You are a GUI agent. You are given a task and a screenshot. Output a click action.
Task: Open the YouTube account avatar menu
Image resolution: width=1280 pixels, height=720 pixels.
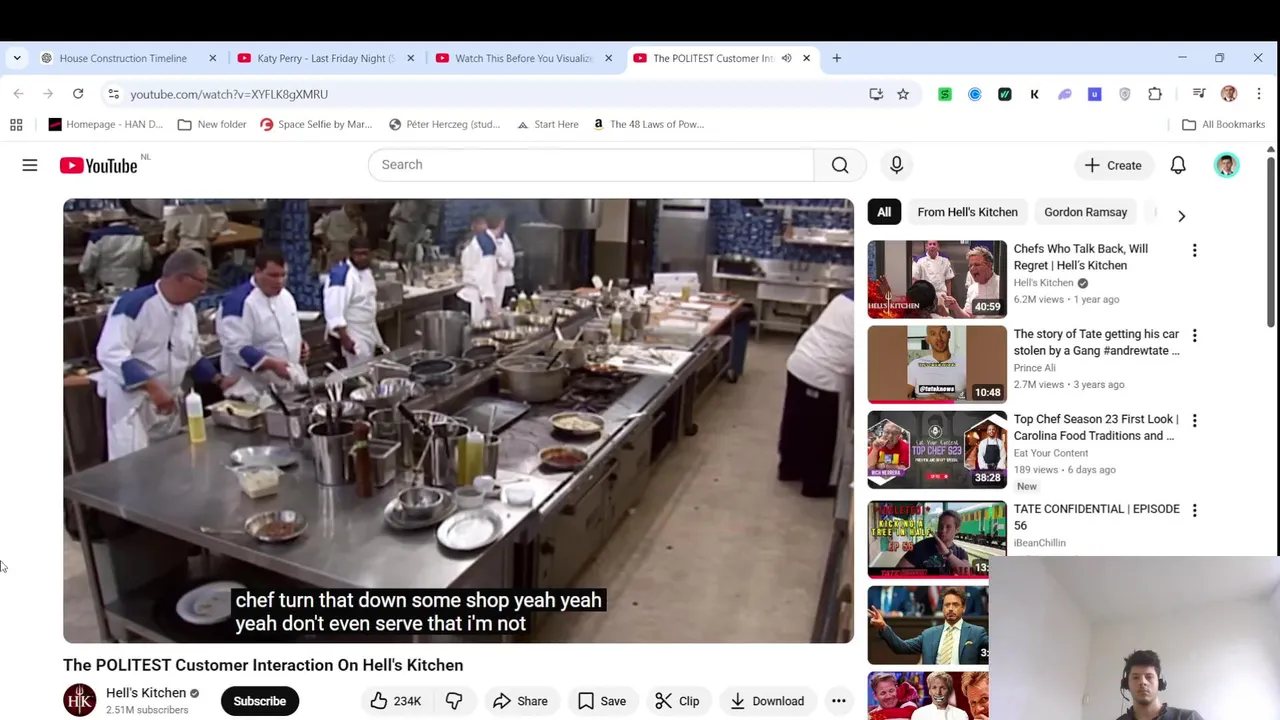click(1226, 165)
